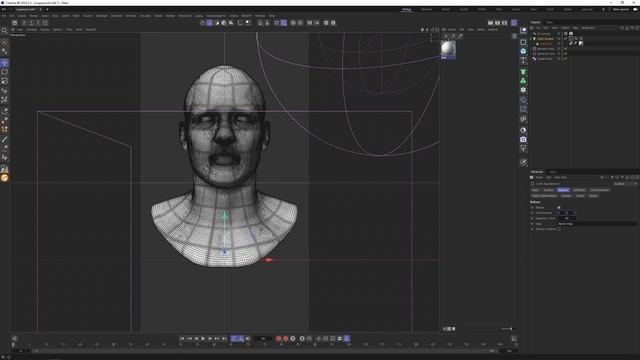Select the Scale tool in left toolbar
This screenshot has height=360, width=640.
(x=4, y=81)
